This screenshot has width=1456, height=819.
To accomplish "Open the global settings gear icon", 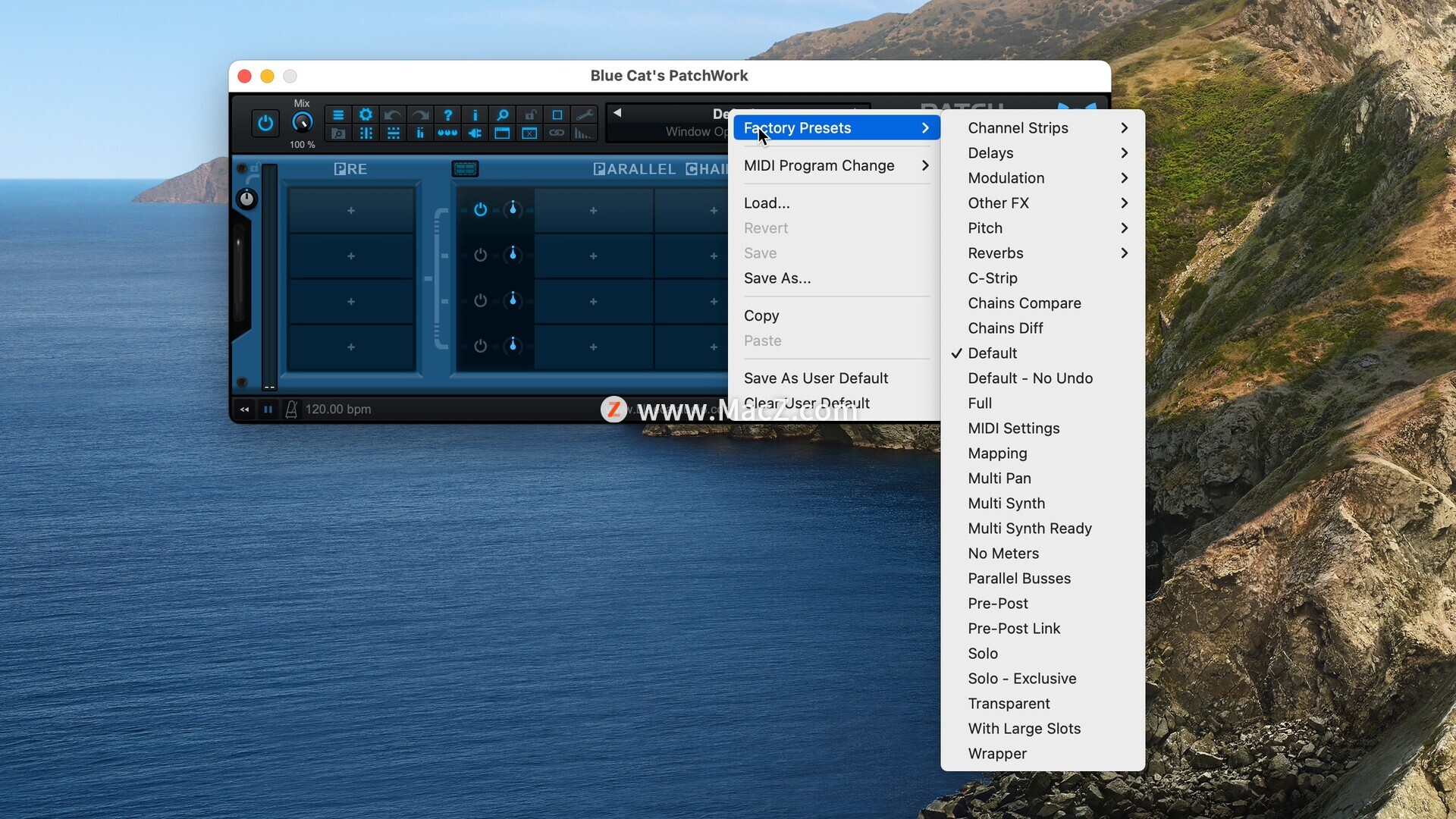I will point(366,115).
